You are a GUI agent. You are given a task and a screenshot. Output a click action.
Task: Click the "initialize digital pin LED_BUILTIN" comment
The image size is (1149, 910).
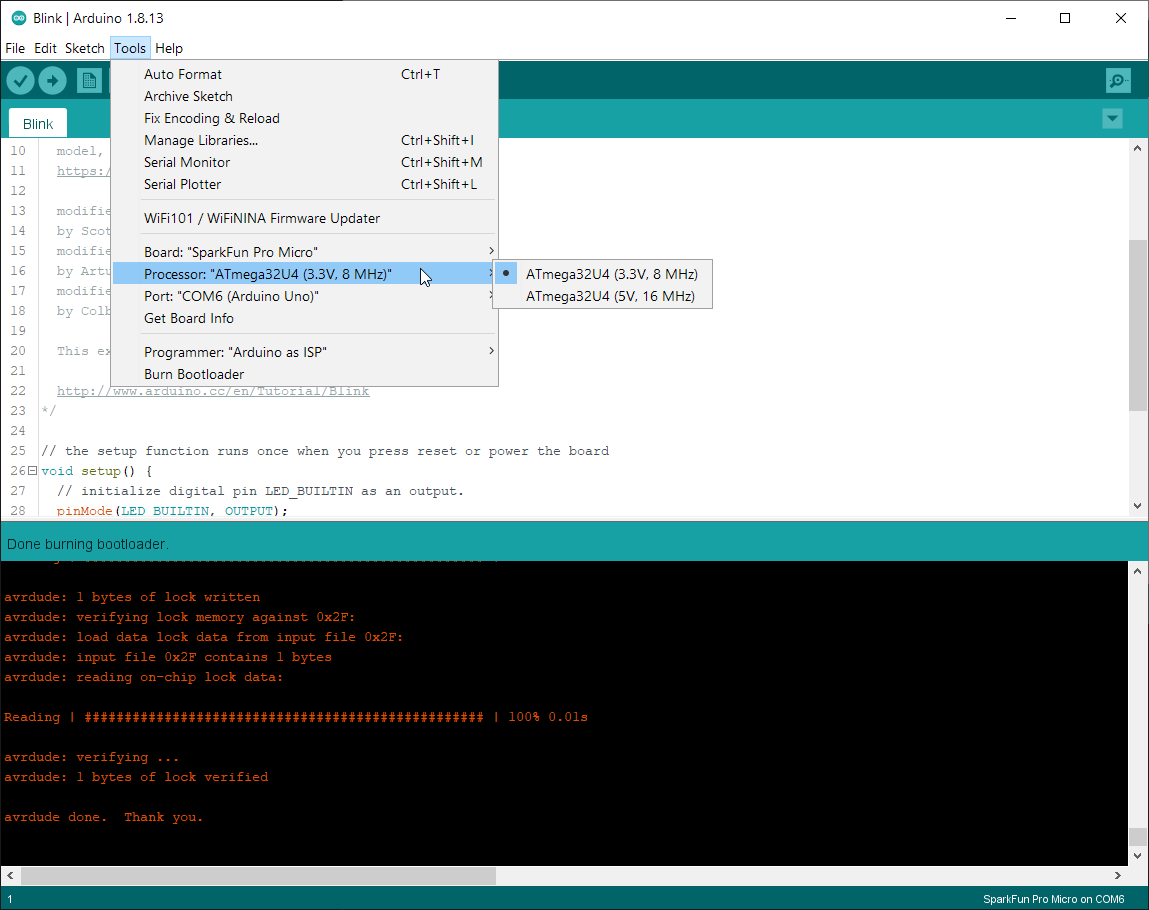[260, 491]
